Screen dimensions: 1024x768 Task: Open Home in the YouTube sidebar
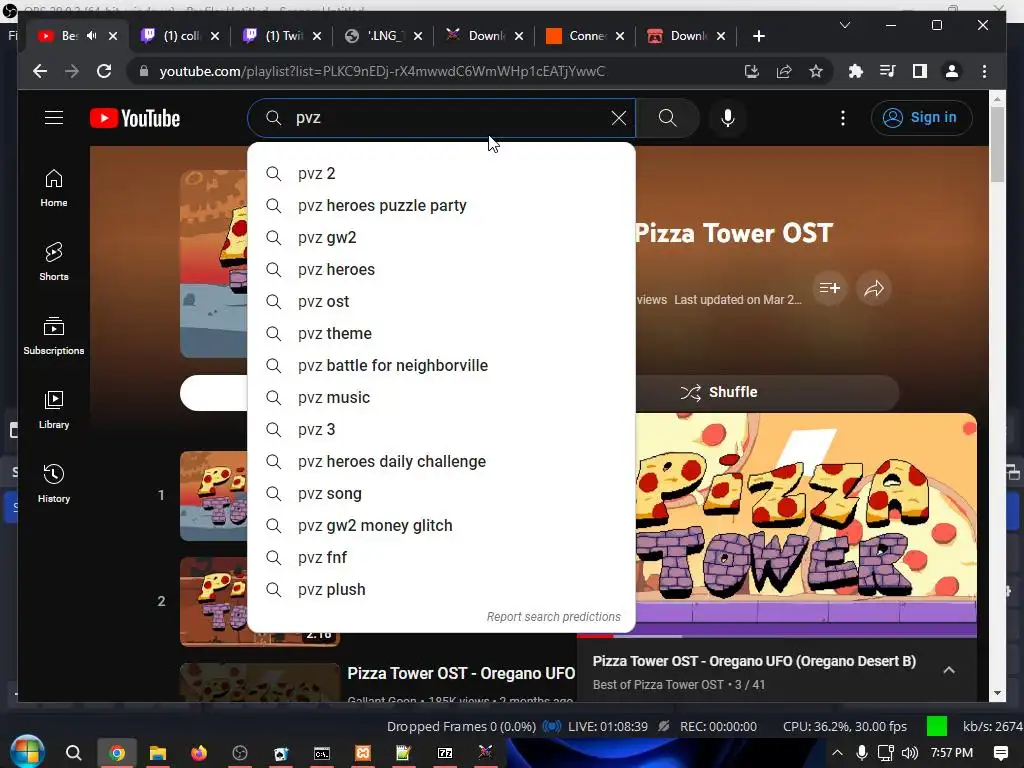pyautogui.click(x=54, y=188)
